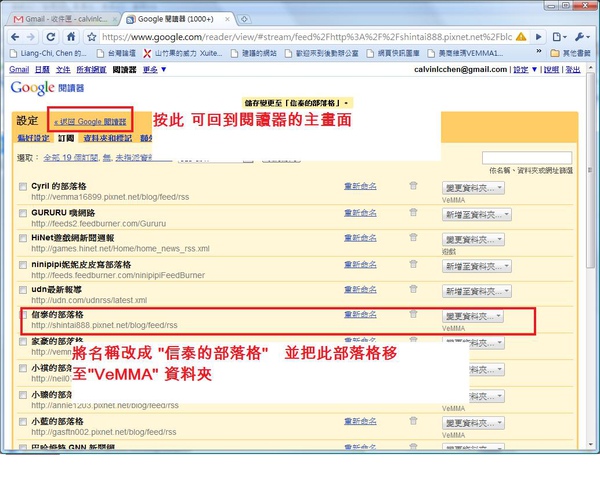The width and height of the screenshot is (600, 501).
Task: Open the 新增至資料夾 dropdown for GURURU 噴網路
Action: pos(477,215)
